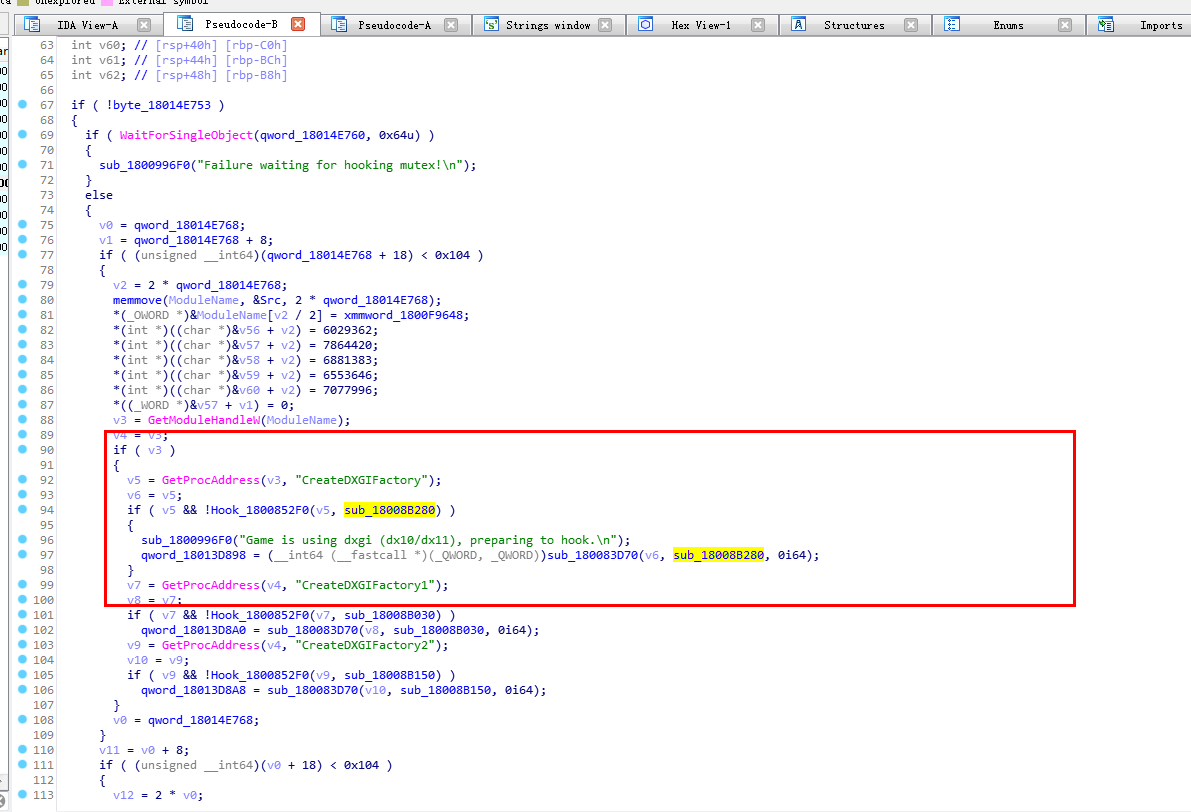The width and height of the screenshot is (1191, 812).
Task: Click the value 7077996
Action: click(x=347, y=390)
